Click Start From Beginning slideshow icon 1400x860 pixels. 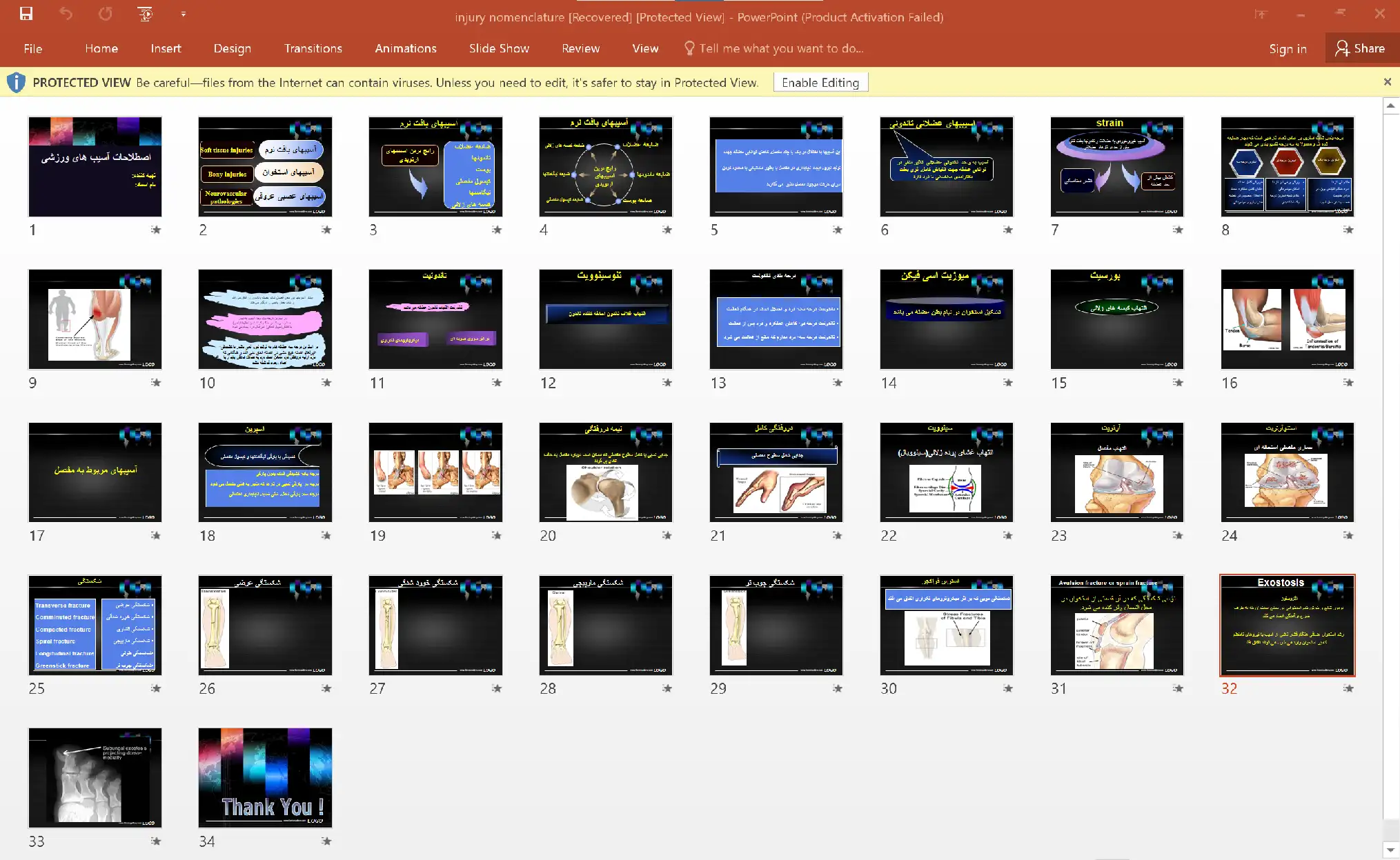(145, 14)
